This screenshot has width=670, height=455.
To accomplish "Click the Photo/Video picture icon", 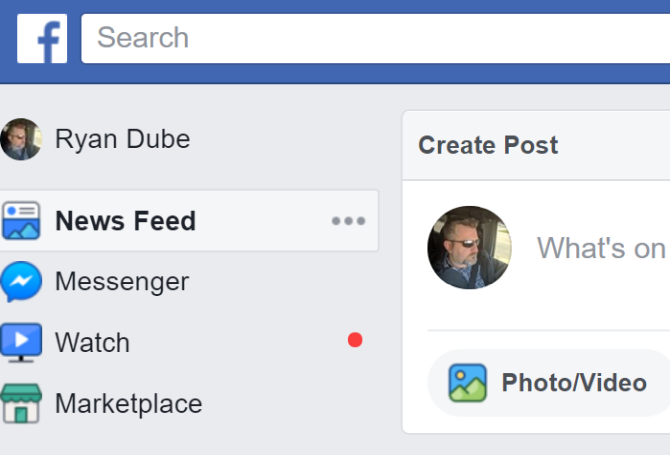I will (x=467, y=383).
